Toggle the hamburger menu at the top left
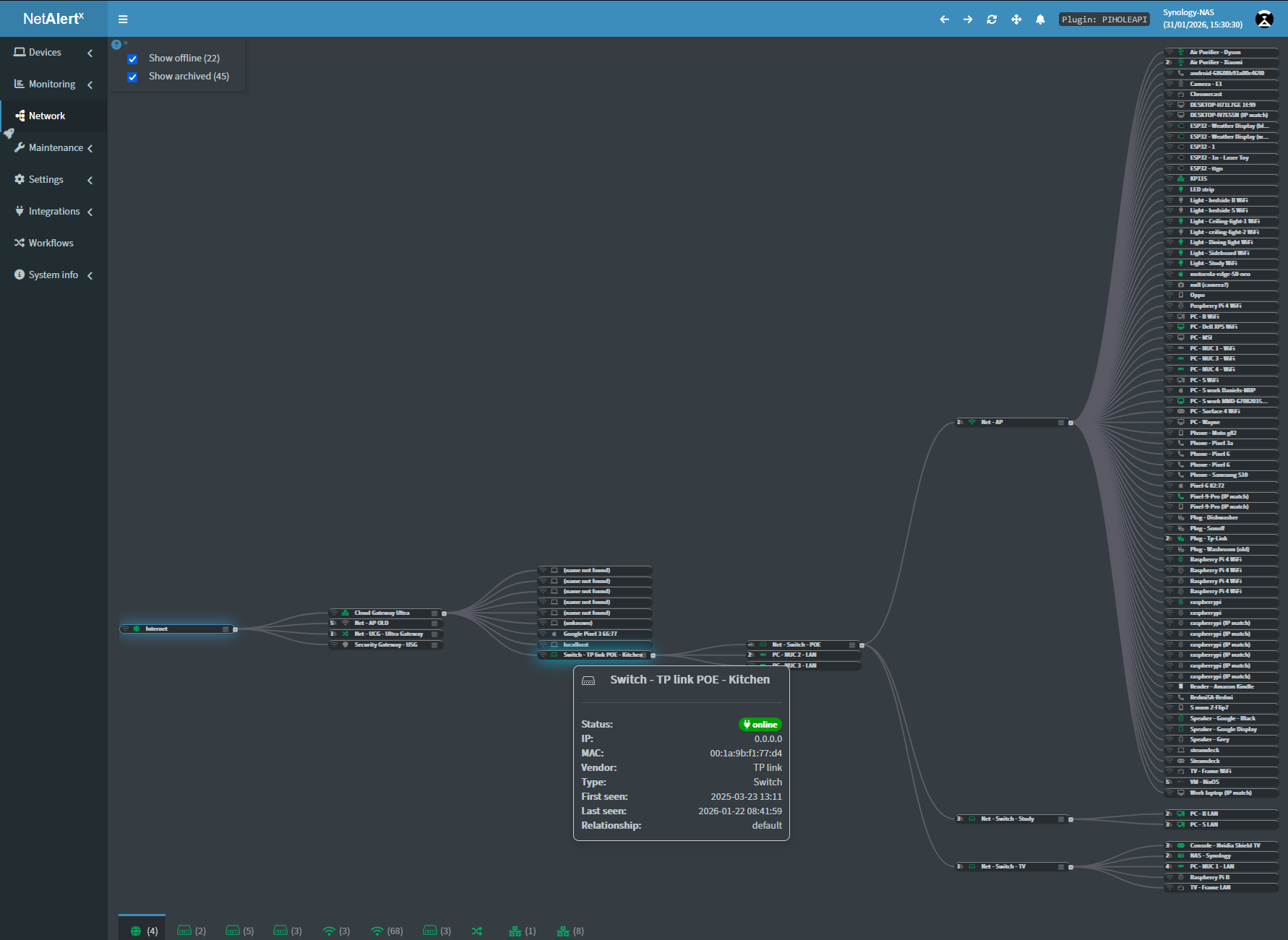 (123, 19)
